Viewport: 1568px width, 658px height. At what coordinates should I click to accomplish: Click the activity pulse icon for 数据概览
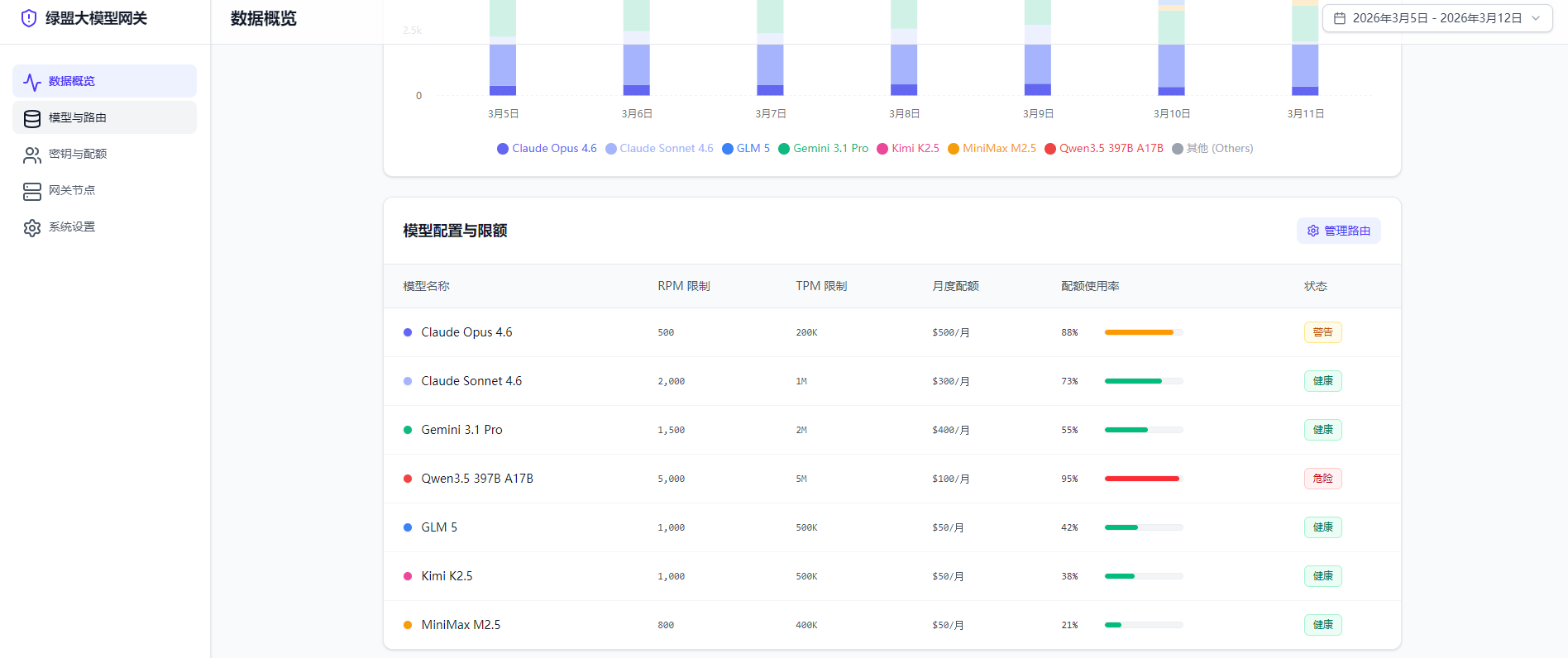coord(32,82)
